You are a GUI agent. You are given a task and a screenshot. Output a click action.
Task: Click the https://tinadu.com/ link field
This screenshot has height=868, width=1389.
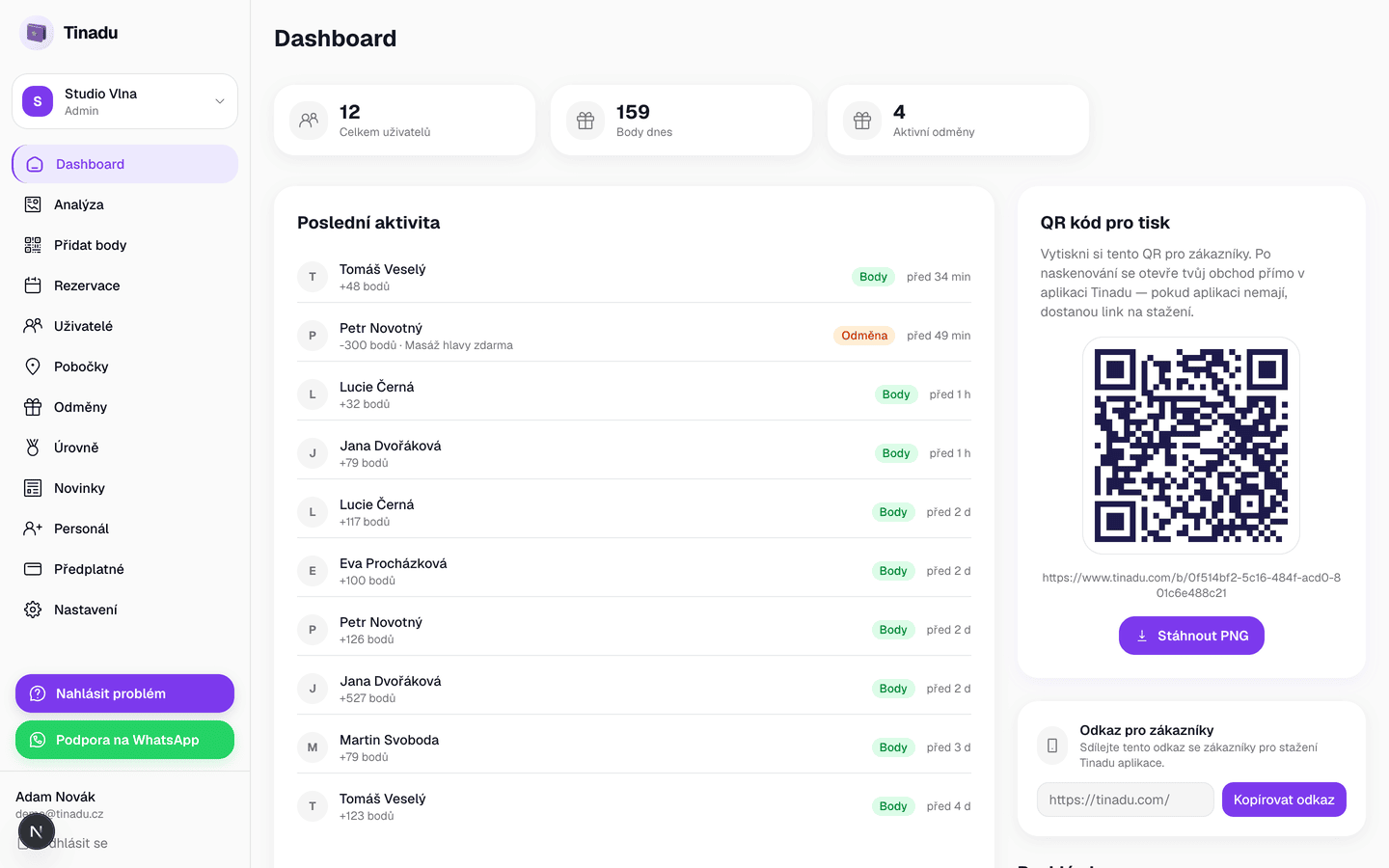pos(1126,800)
